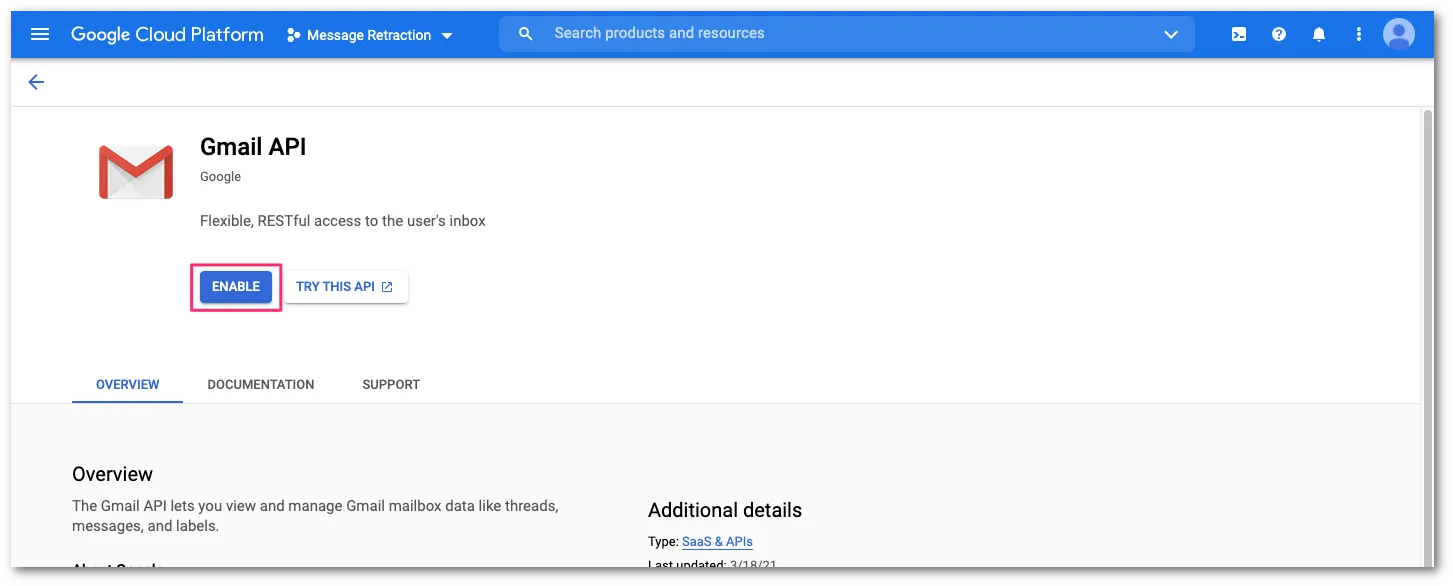Open your account avatar menu
Screen dimensions: 1453x586
pyautogui.click(x=1398, y=33)
